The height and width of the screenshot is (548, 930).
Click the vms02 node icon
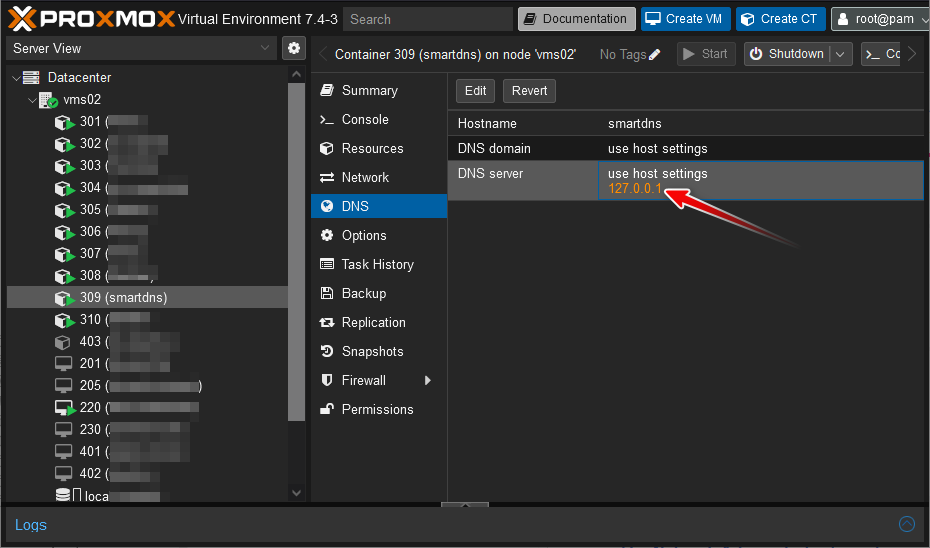(48, 100)
